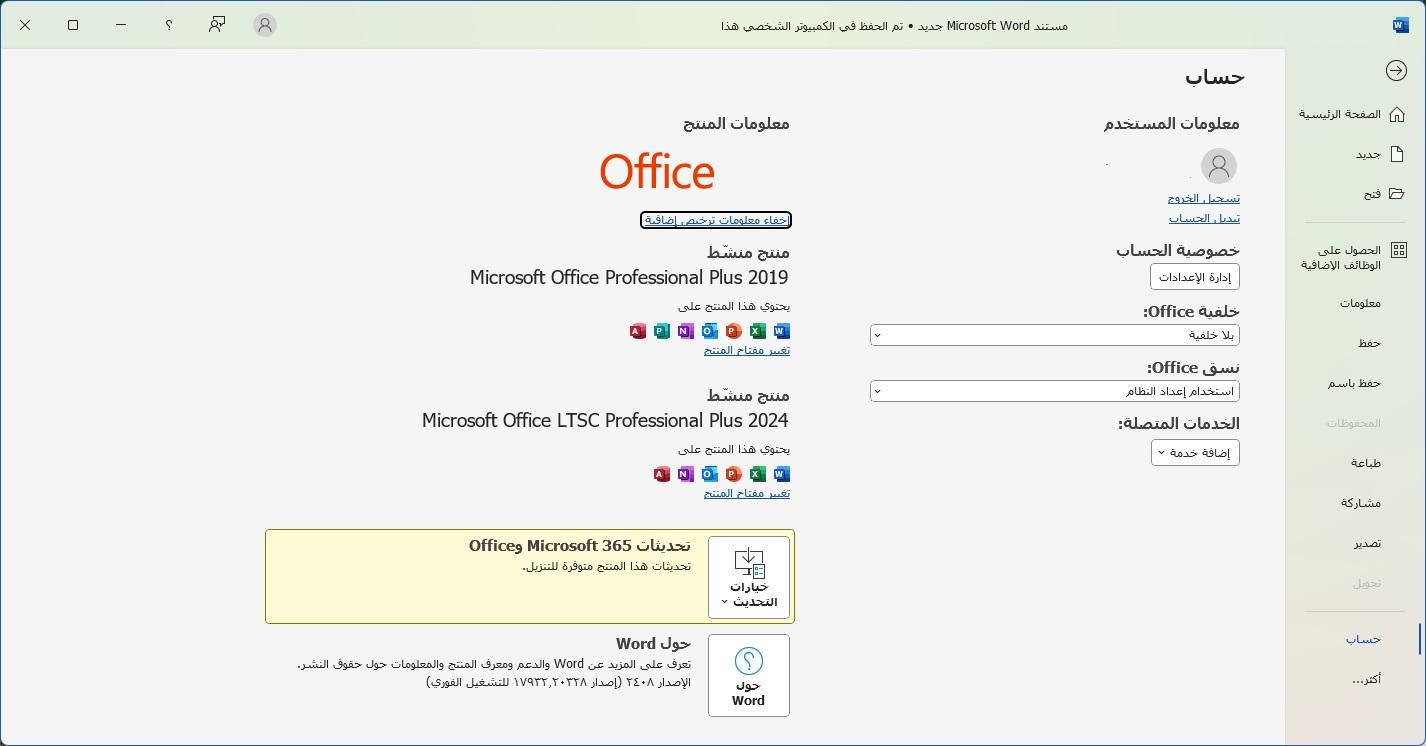The image size is (1426, 746).
Task: Click the back arrow in the sidebar
Action: coord(1396,70)
